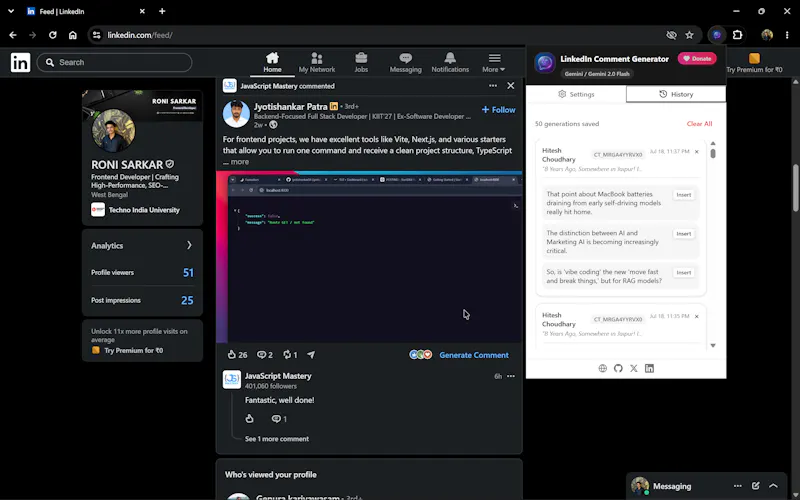Open a new browser tab

pyautogui.click(x=162, y=11)
